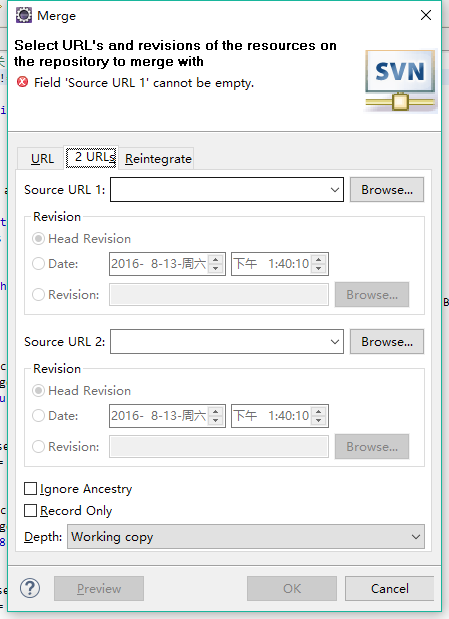The width and height of the screenshot is (449, 619).
Task: Click the red error icon beside message
Action: 23,82
